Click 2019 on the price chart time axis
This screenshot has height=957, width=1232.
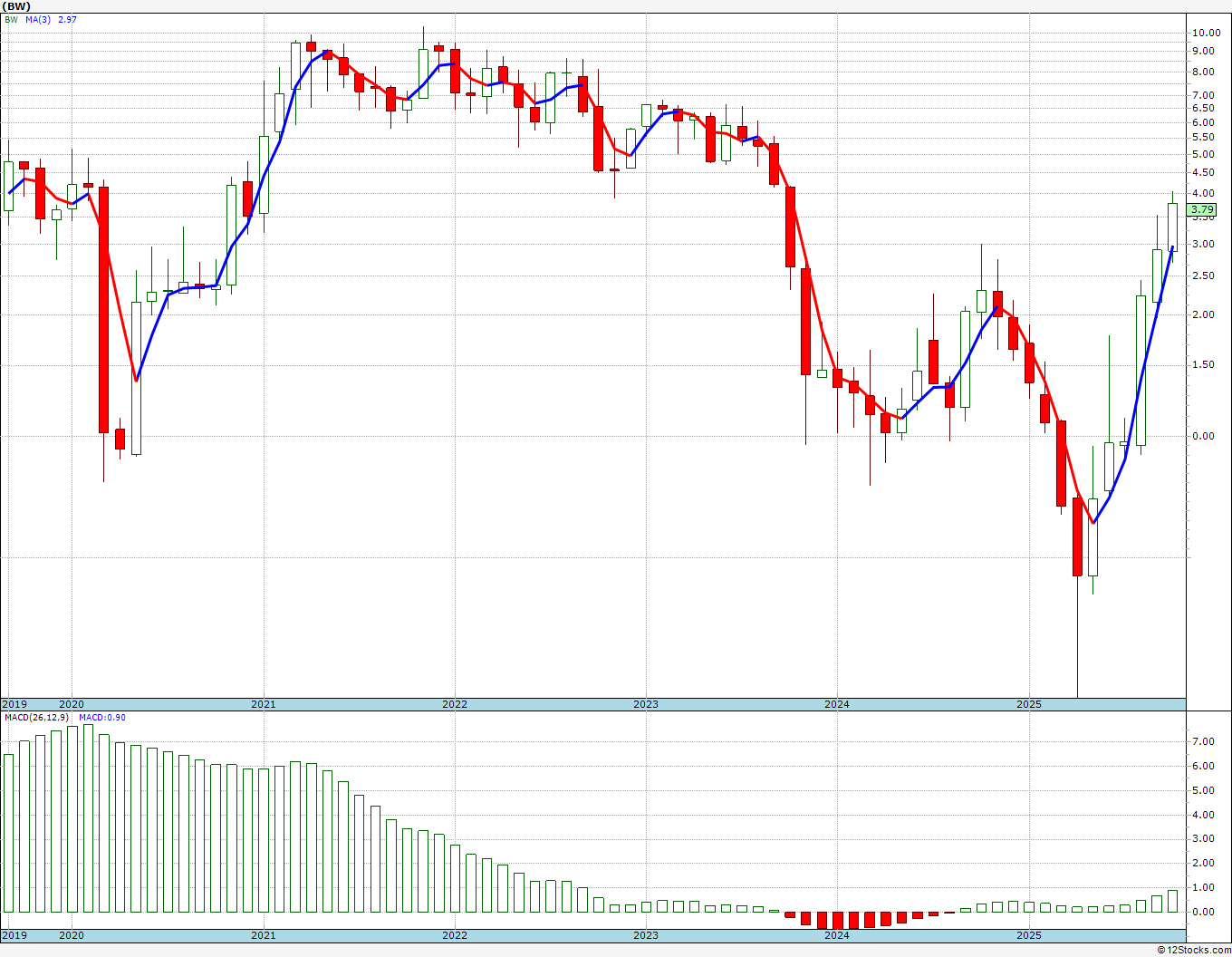point(14,704)
